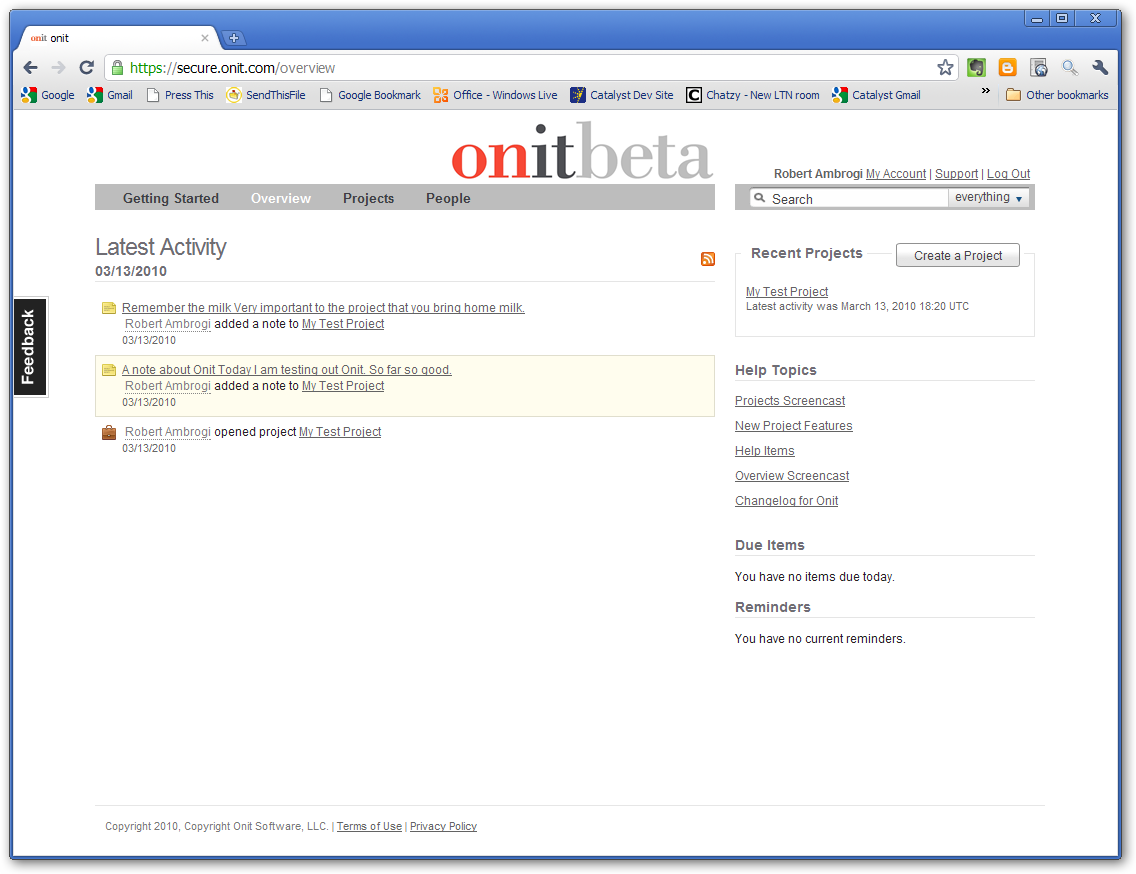This screenshot has height=874, width=1136.
Task: Open the Catalyst Gmail bookmark
Action: [877, 95]
